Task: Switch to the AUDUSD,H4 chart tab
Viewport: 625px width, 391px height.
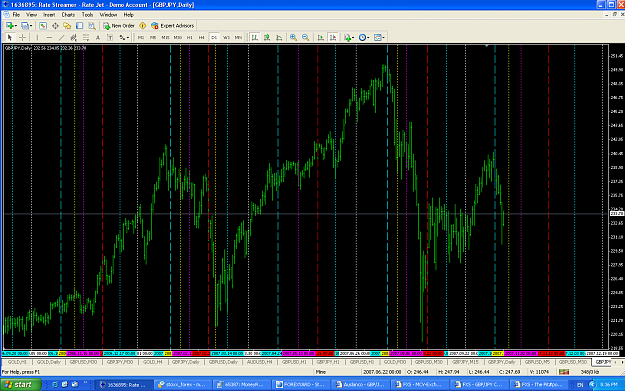Action: pyautogui.click(x=259, y=362)
